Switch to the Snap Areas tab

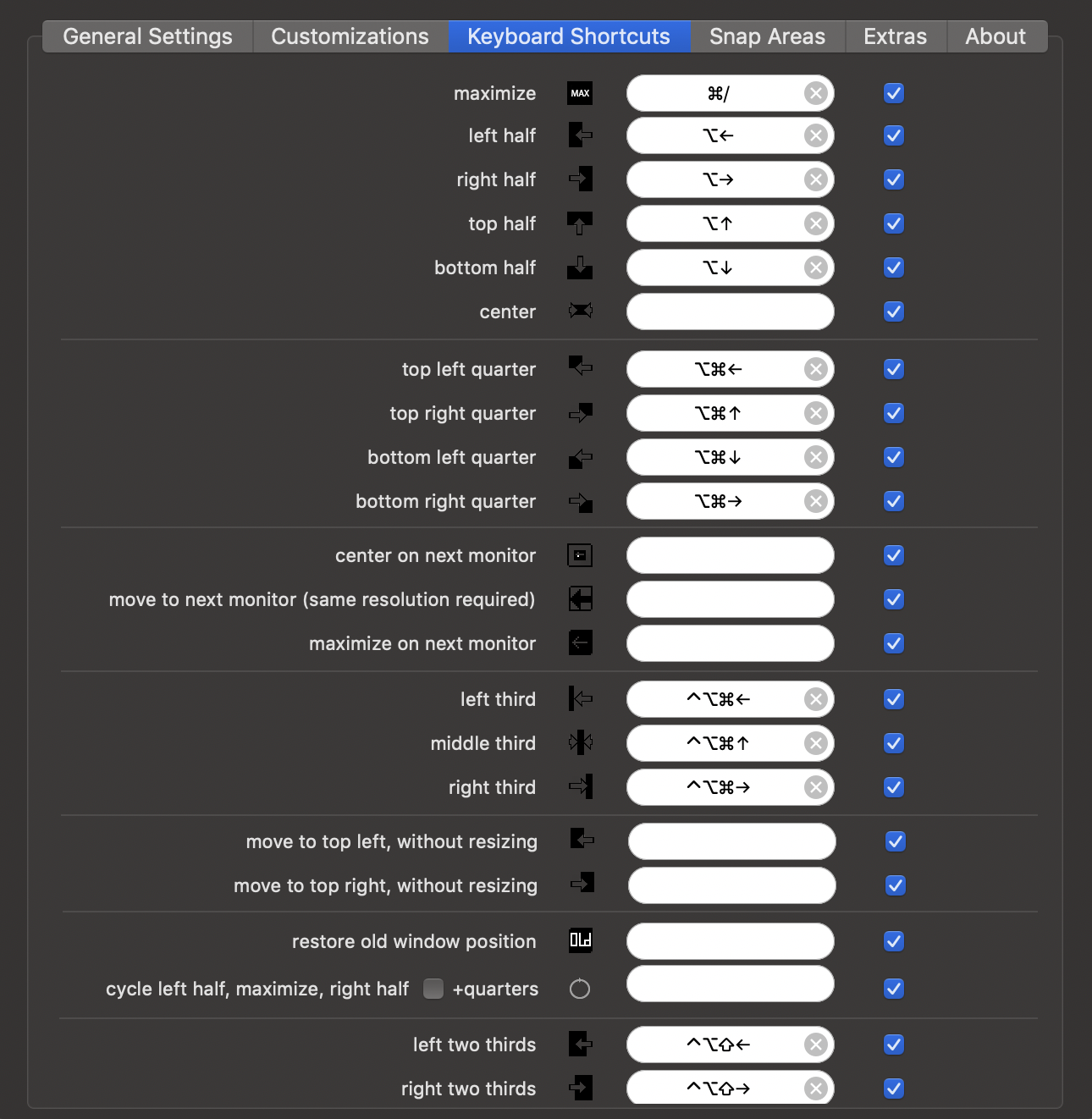click(x=767, y=36)
